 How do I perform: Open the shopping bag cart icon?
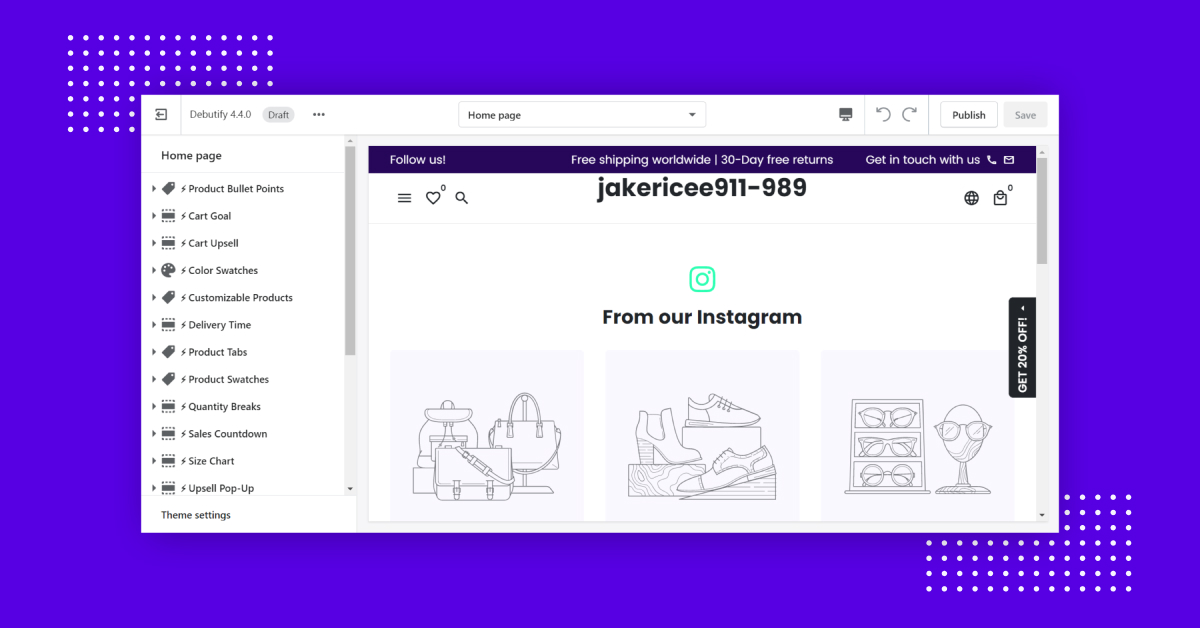coord(1000,198)
